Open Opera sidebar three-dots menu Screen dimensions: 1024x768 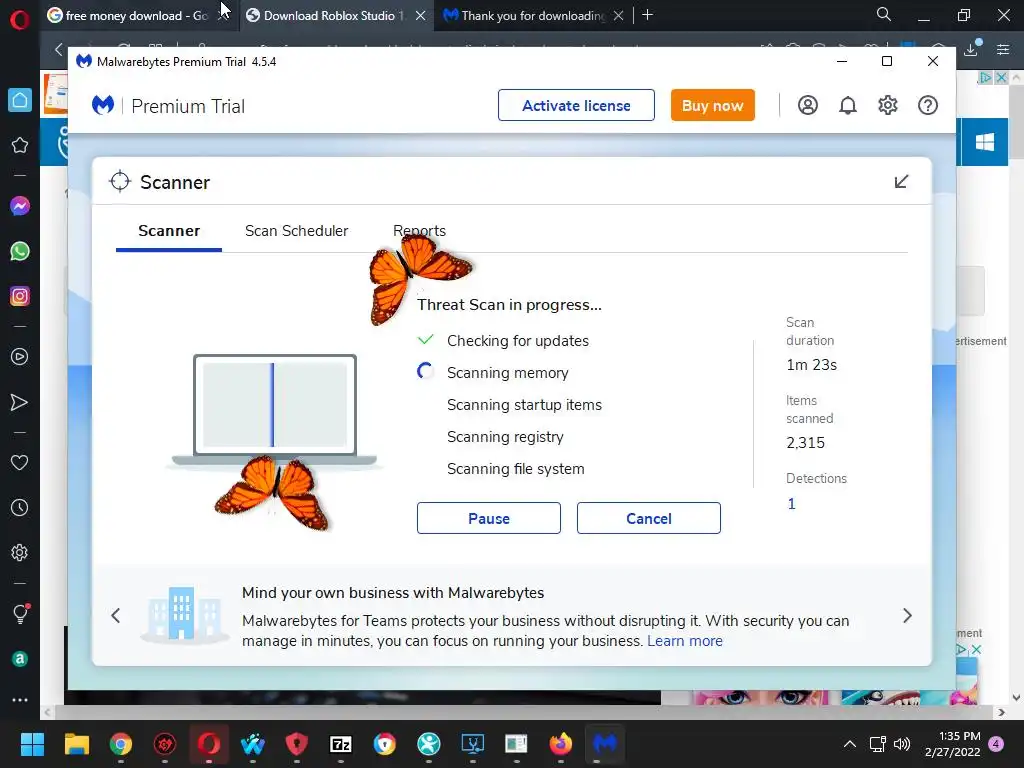pos(20,699)
